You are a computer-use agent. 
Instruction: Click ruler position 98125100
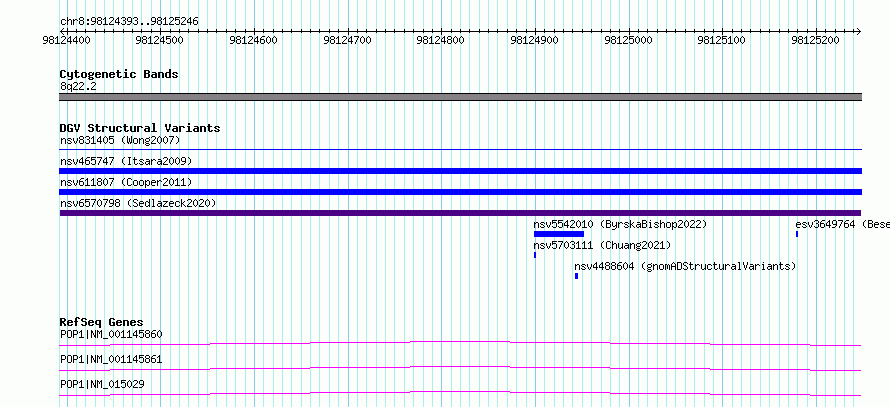click(721, 40)
